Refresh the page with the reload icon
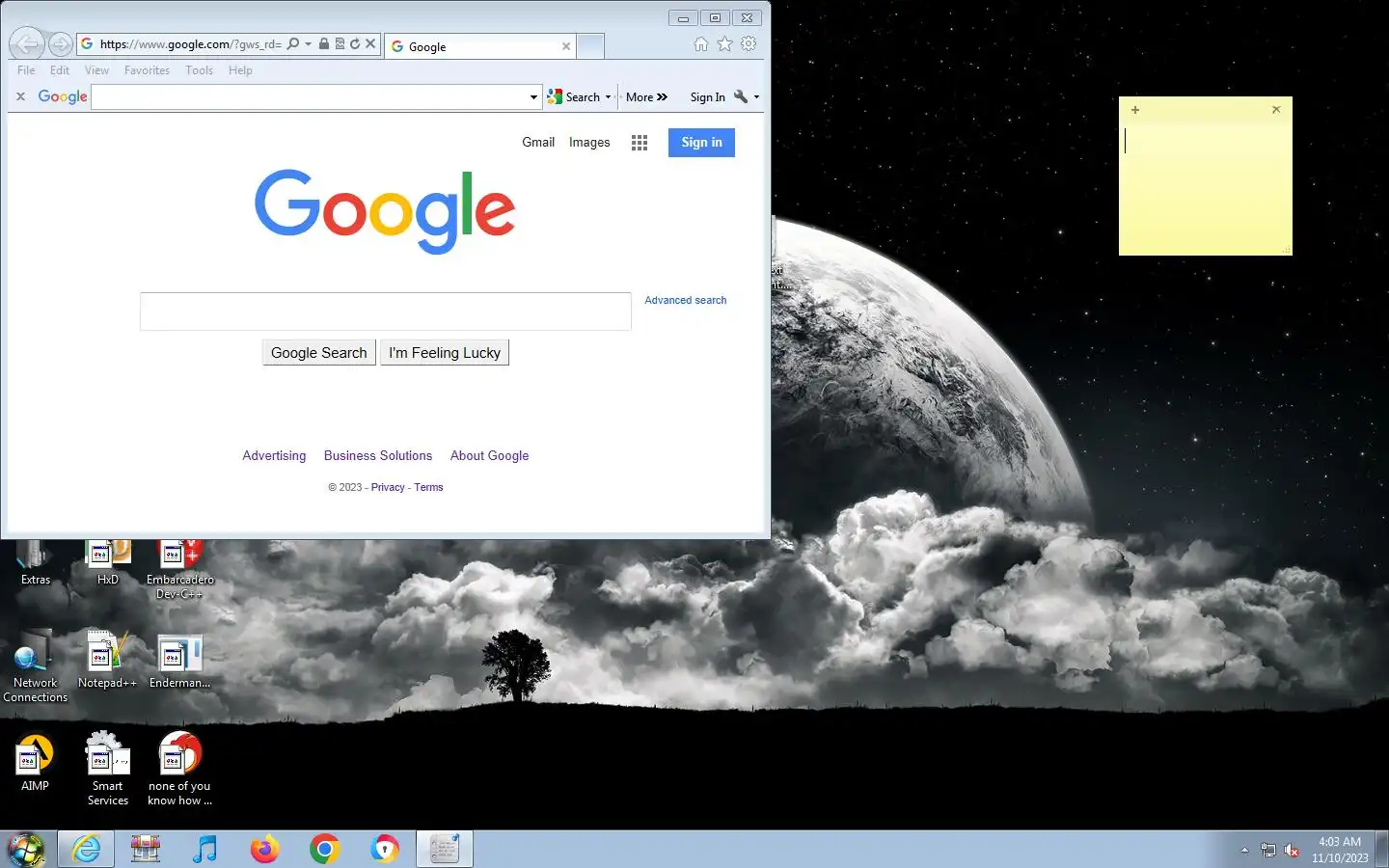The image size is (1389, 868). click(355, 43)
